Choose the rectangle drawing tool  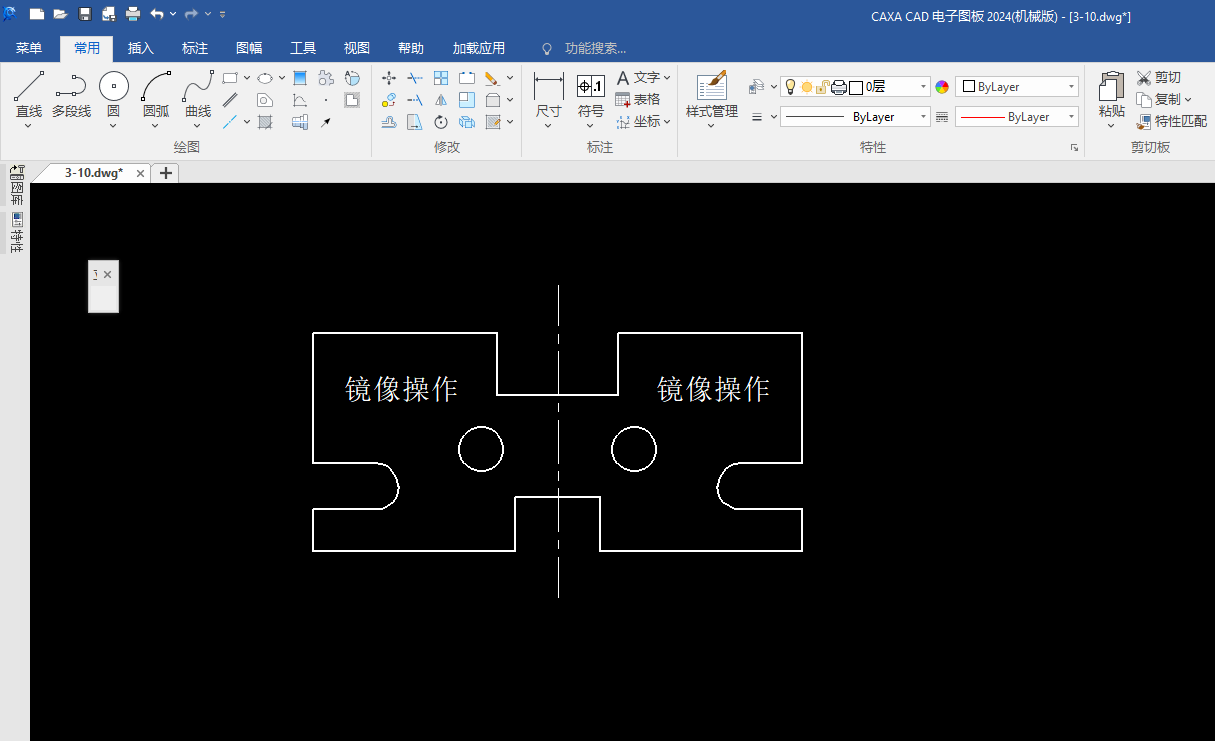click(230, 78)
